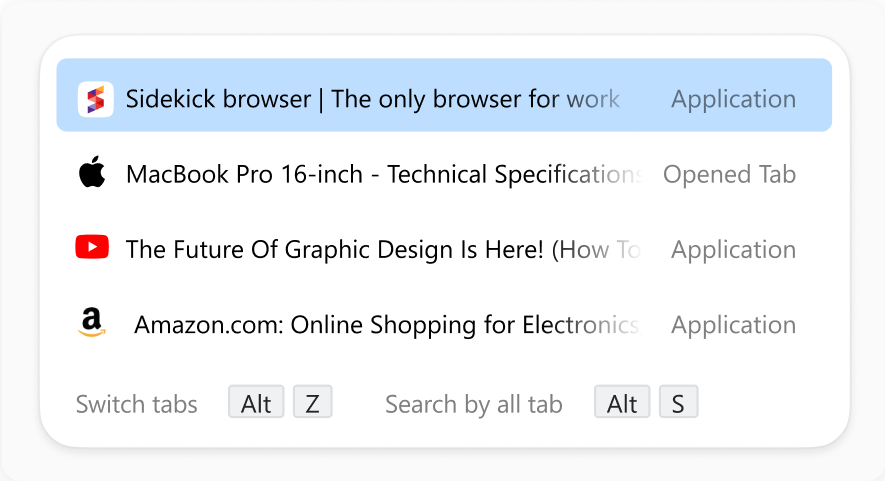Switch to The Future Of Graphic Design video
The width and height of the screenshot is (885, 481).
pos(444,249)
